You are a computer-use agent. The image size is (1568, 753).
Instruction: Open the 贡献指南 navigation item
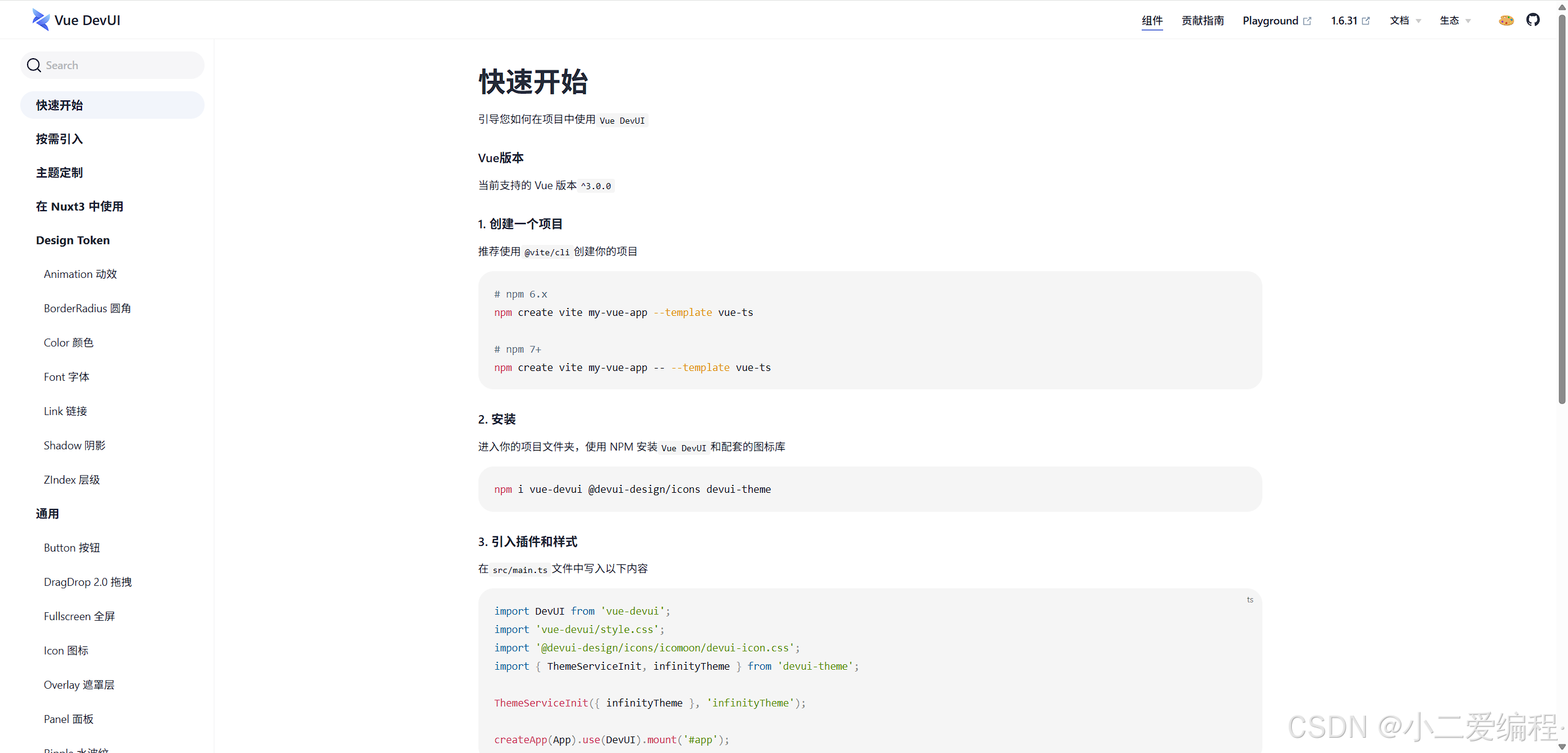(1202, 21)
